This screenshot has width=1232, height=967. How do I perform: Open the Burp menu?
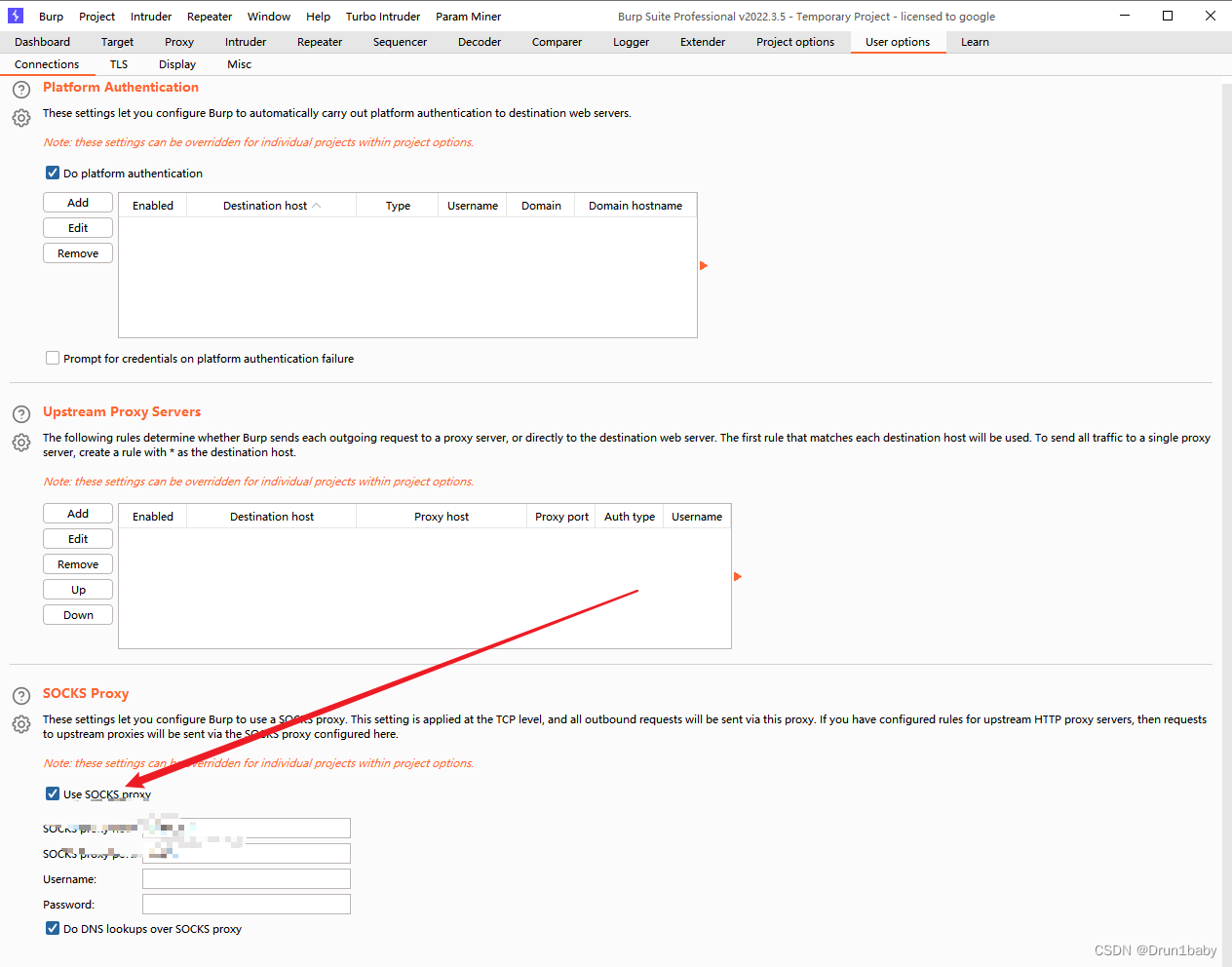[x=51, y=17]
